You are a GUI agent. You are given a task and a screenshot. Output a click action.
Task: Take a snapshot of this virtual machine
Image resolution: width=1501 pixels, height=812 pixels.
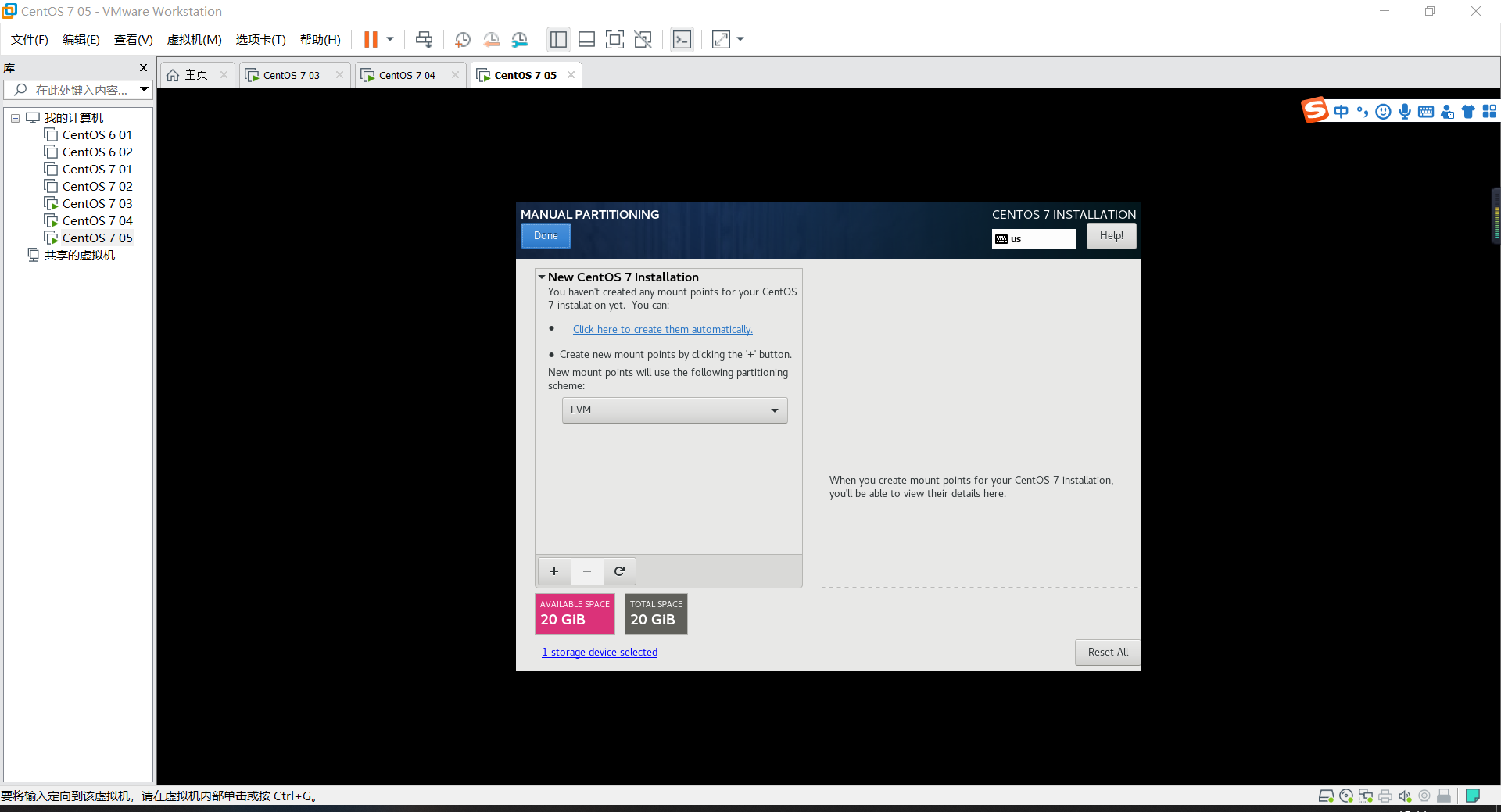(463, 40)
